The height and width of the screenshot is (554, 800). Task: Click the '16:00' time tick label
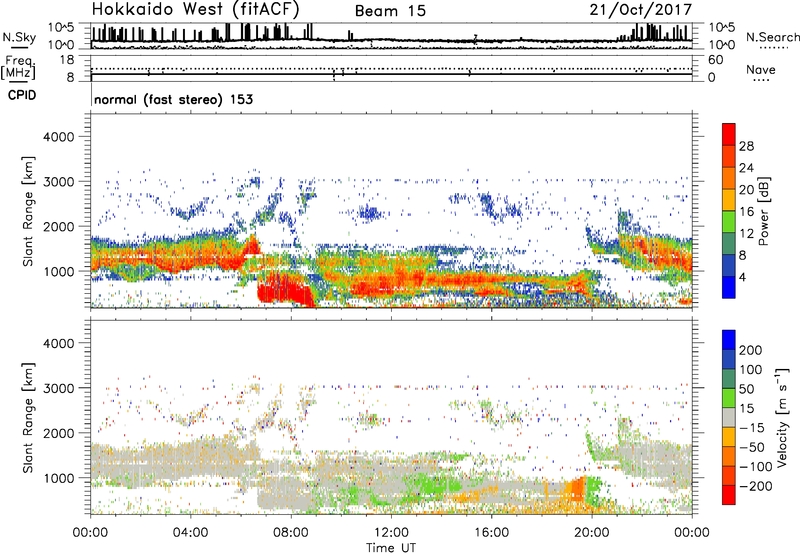[491, 533]
